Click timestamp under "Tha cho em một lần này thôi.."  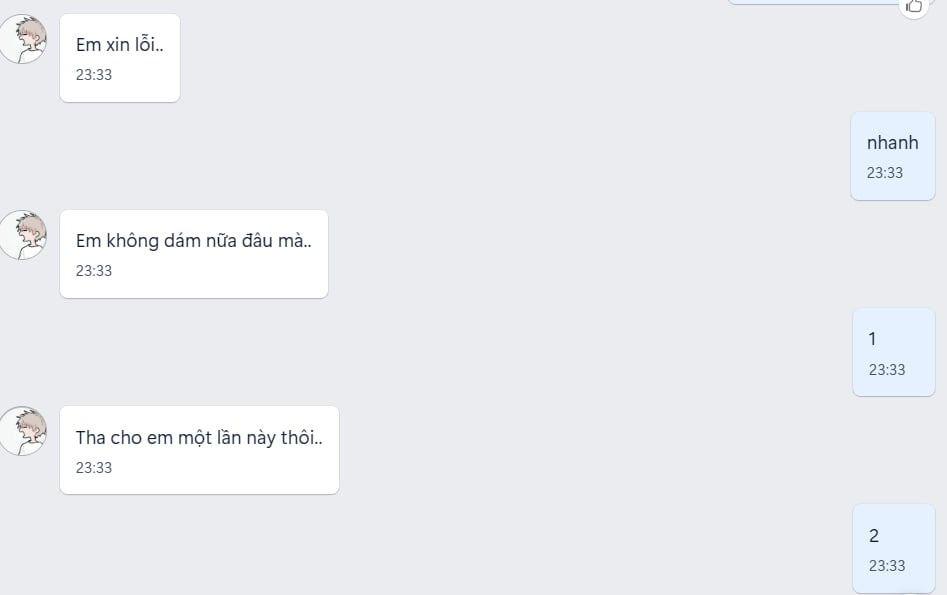(94, 468)
